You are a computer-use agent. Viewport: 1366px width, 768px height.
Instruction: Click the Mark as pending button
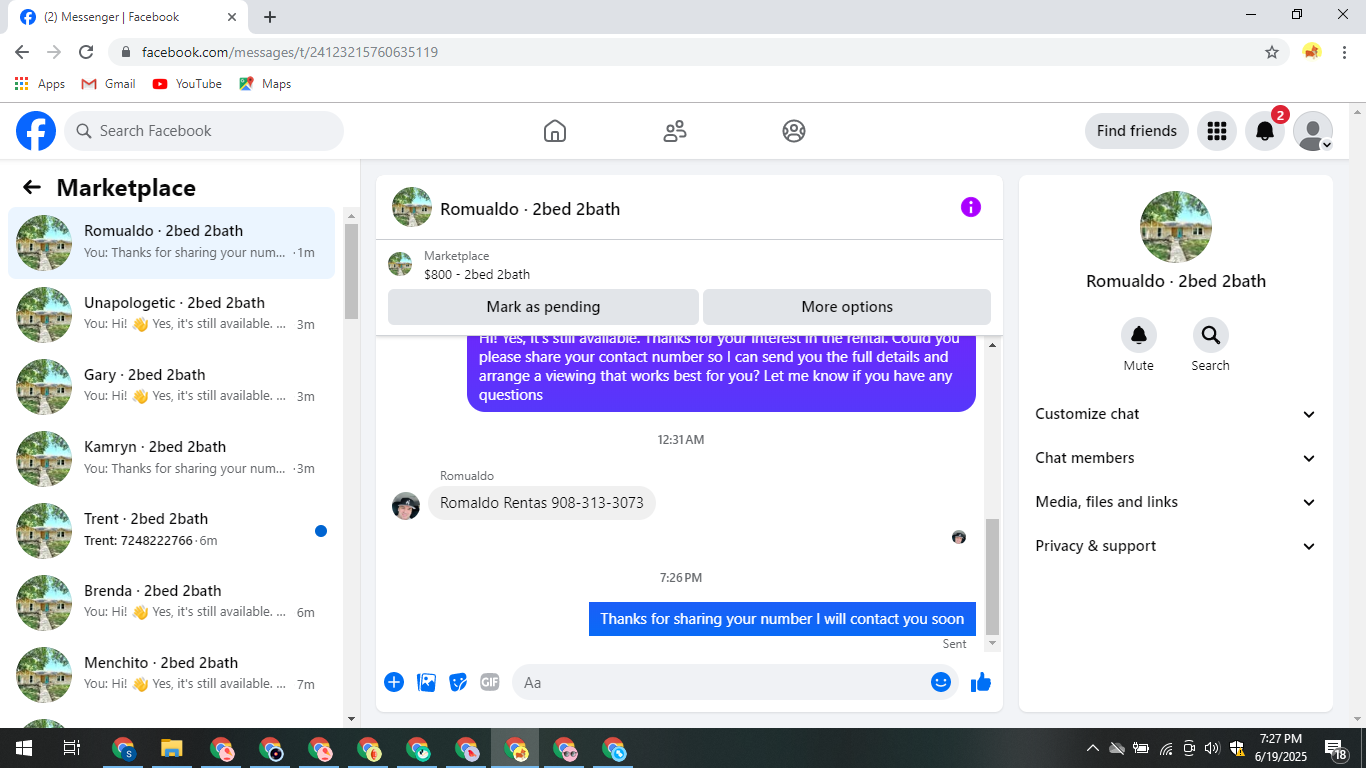coord(543,307)
